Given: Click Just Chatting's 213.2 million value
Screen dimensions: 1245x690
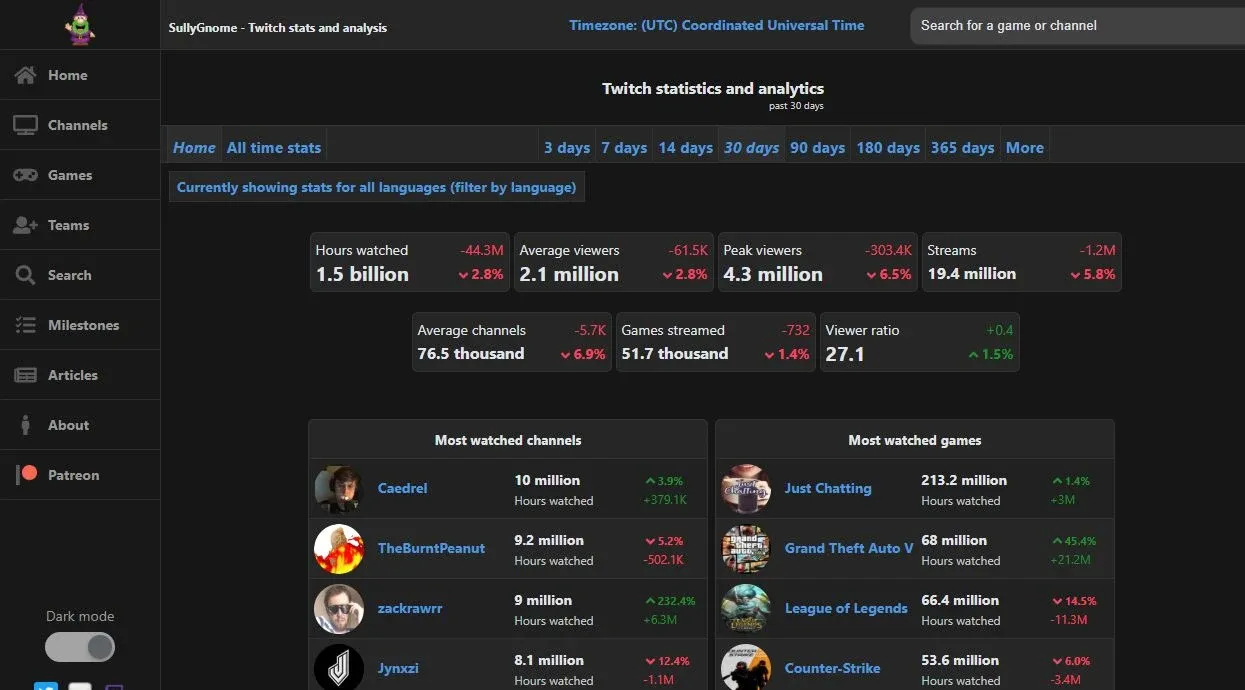Looking at the screenshot, I should point(964,480).
